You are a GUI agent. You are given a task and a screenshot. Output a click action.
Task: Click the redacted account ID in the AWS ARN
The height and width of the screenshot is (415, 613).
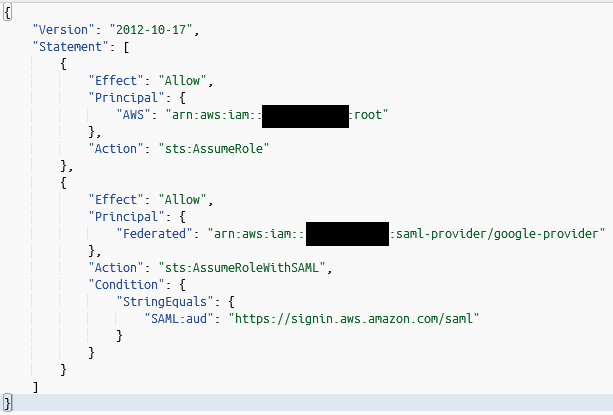pos(305,114)
